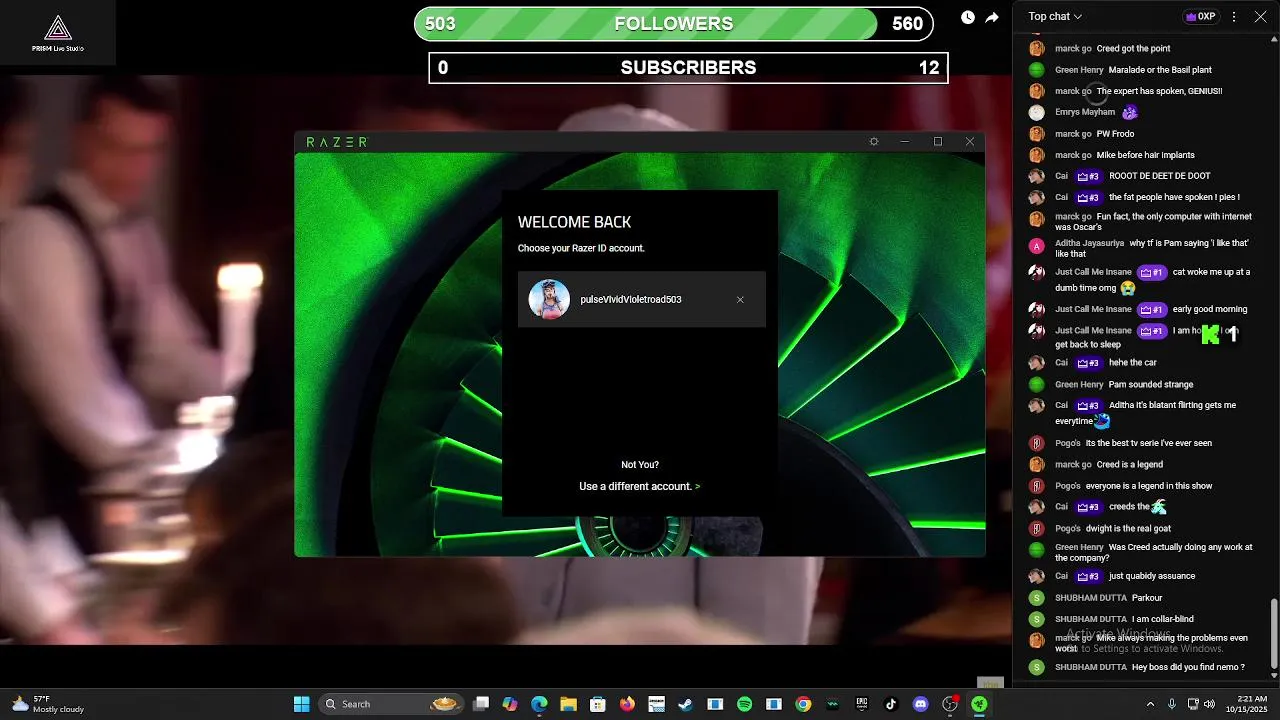Click Pogo's 'dwight is the real goat'

point(1128,528)
